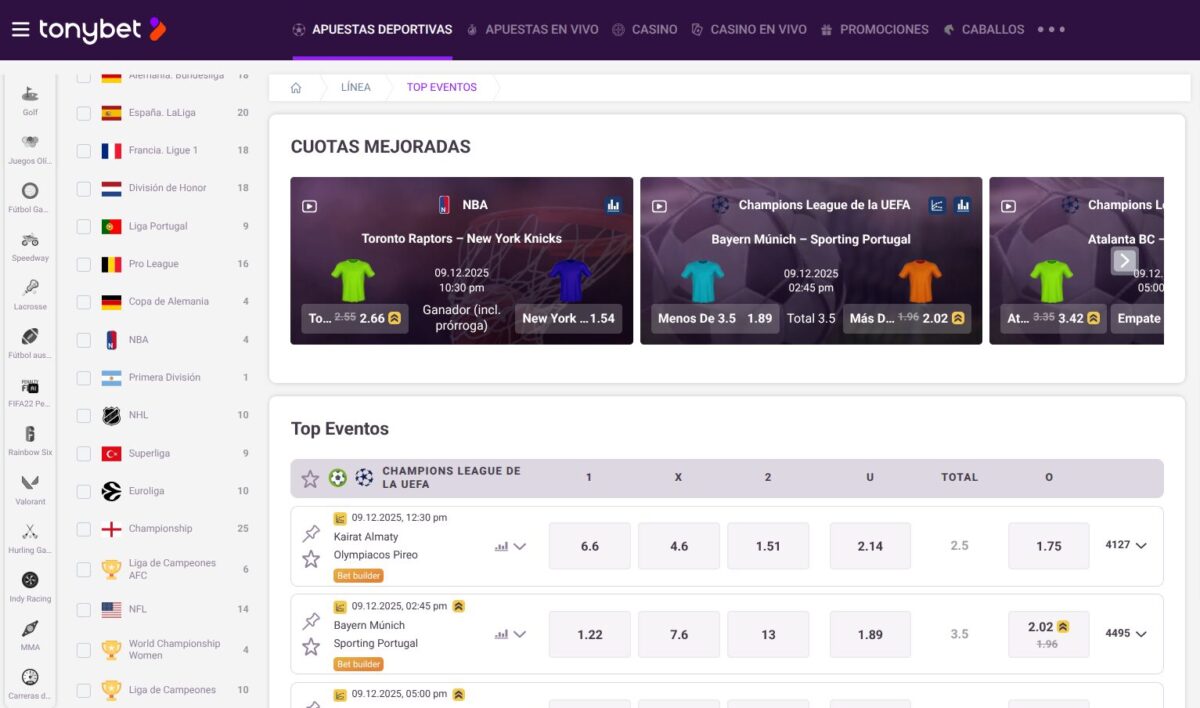This screenshot has height=708, width=1200.
Task: Check the División de Honor checkbox
Action: pyautogui.click(x=84, y=189)
